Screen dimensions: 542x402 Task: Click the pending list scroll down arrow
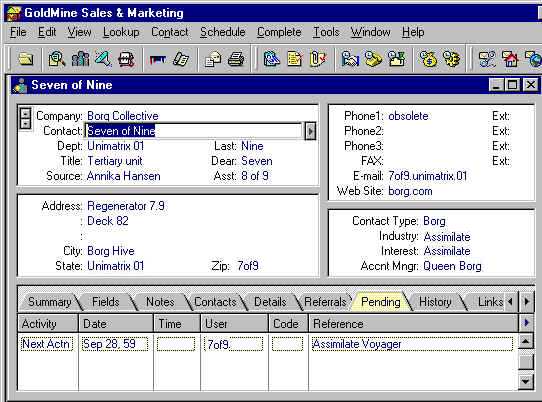click(525, 382)
